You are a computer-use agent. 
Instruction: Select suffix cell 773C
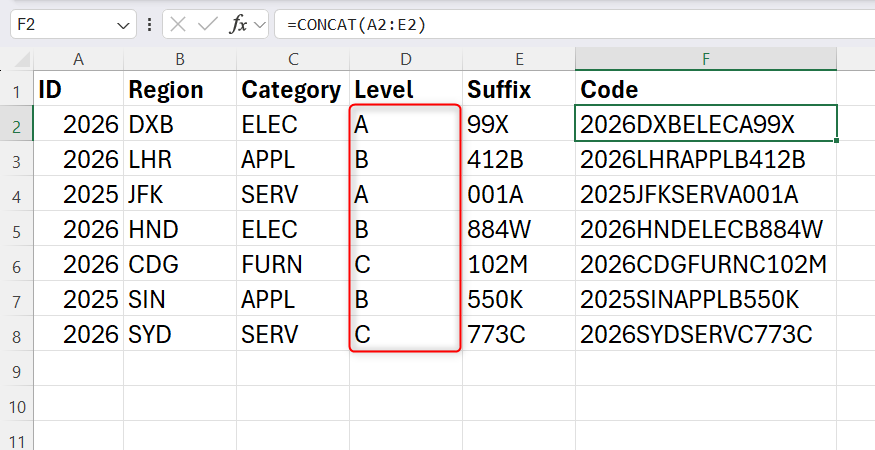[519, 333]
